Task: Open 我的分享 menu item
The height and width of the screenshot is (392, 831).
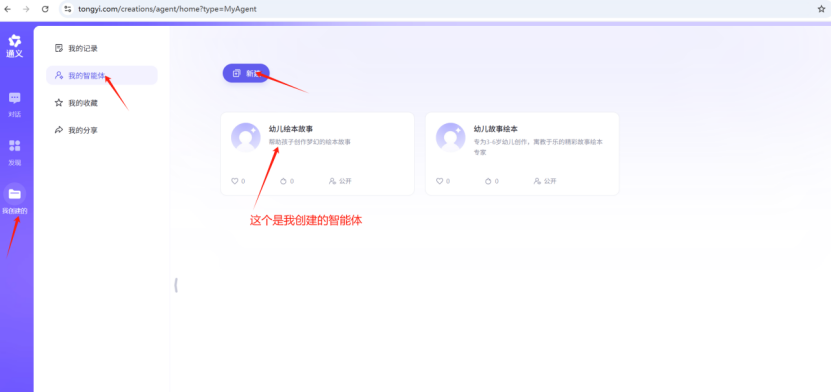Action: (x=102, y=130)
